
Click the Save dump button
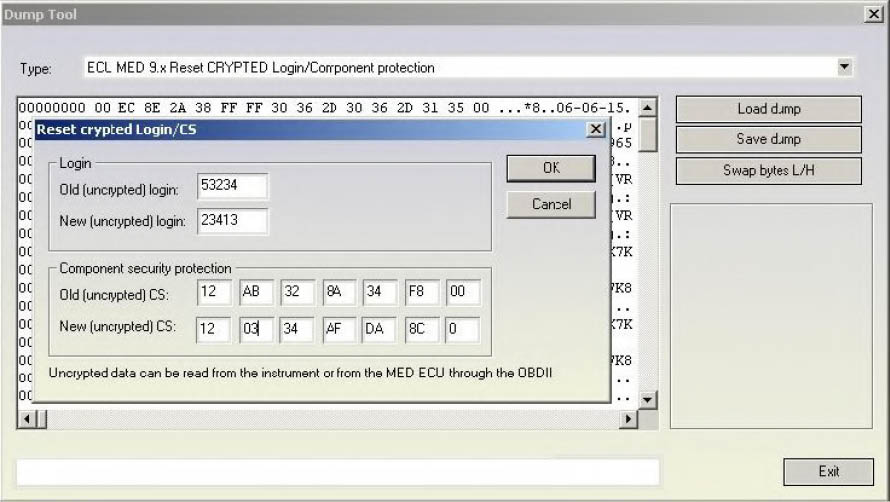coord(768,139)
